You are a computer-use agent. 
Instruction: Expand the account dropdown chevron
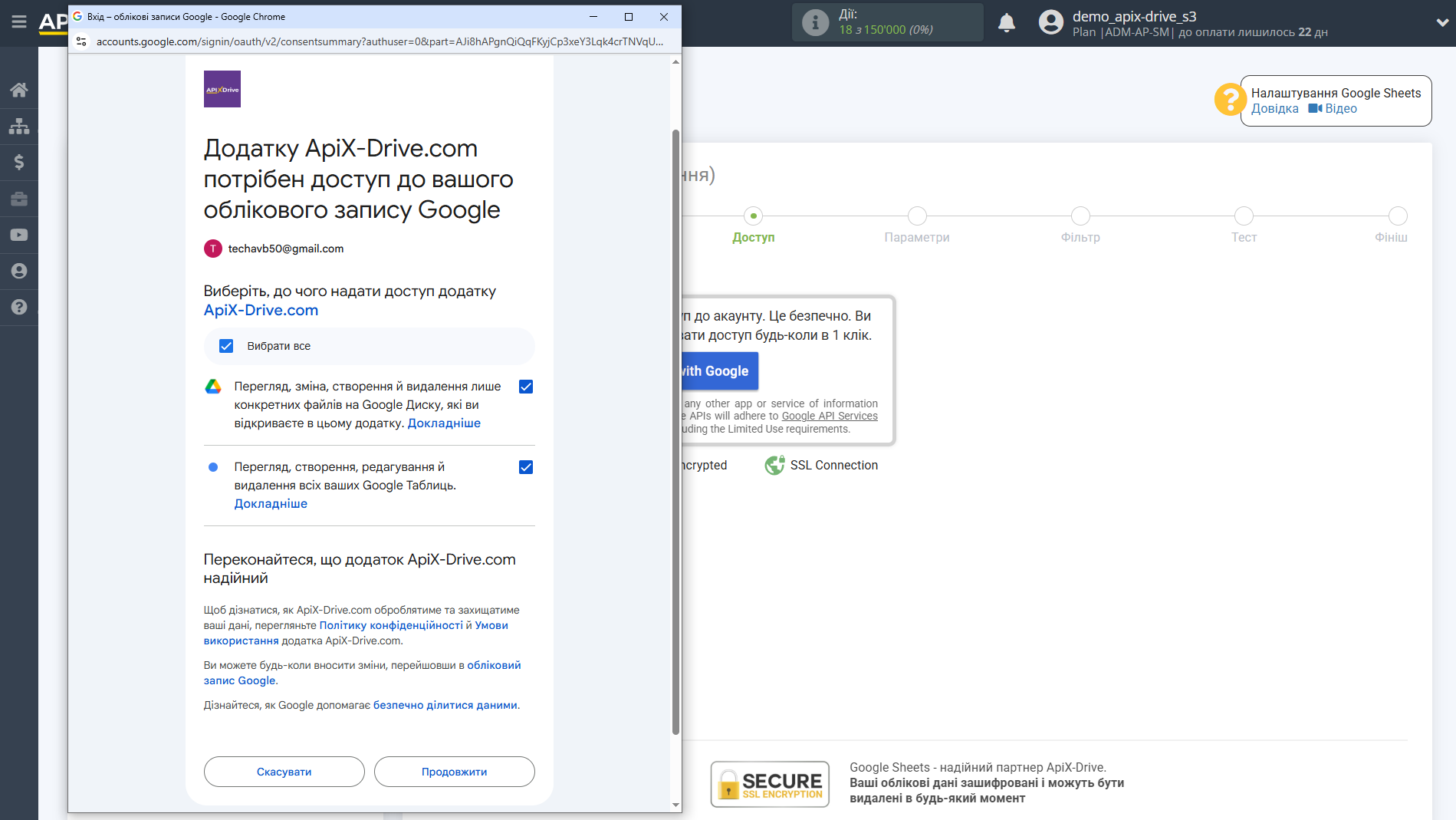1441,23
